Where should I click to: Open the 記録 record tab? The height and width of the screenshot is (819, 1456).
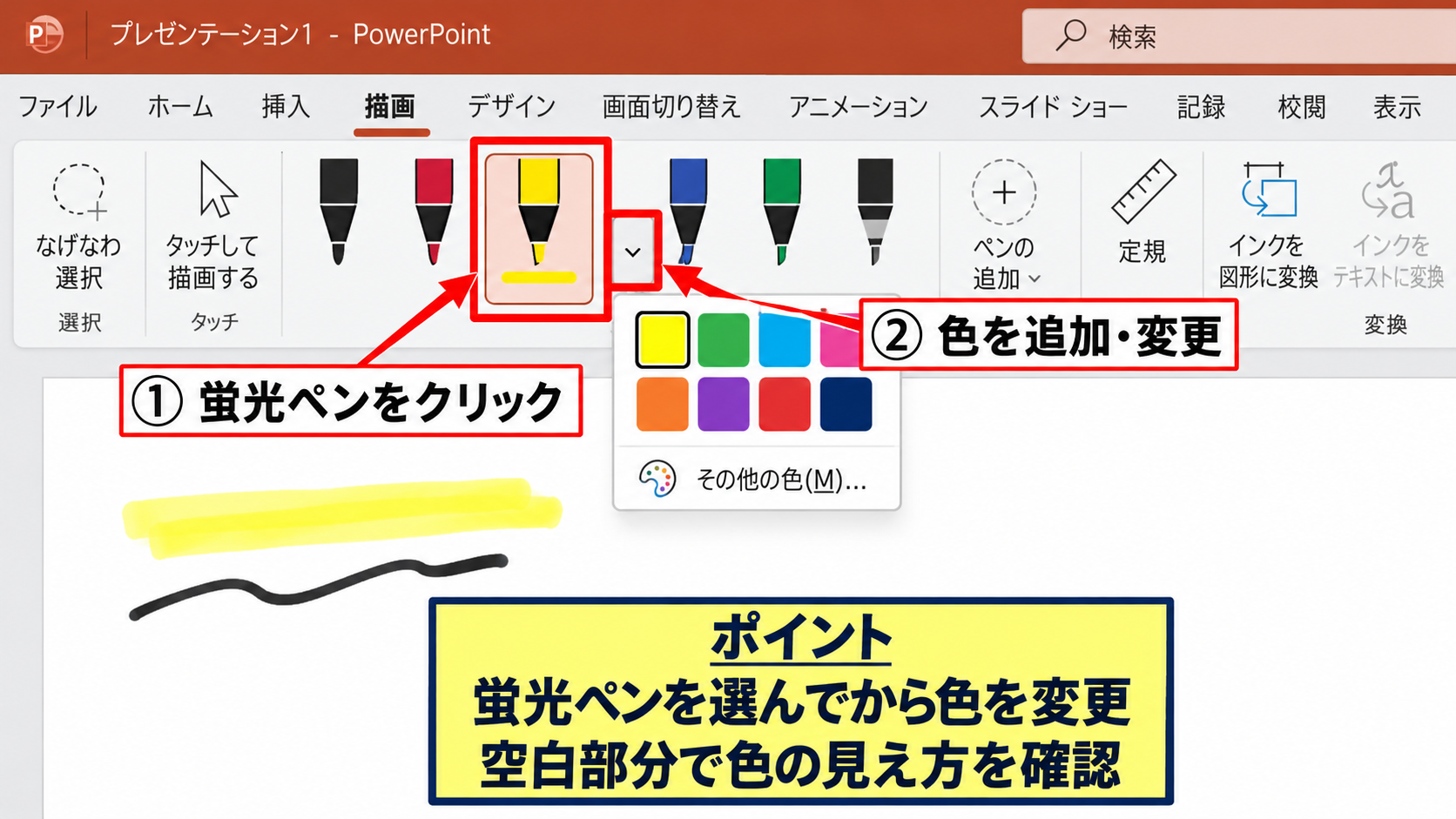(x=1202, y=107)
